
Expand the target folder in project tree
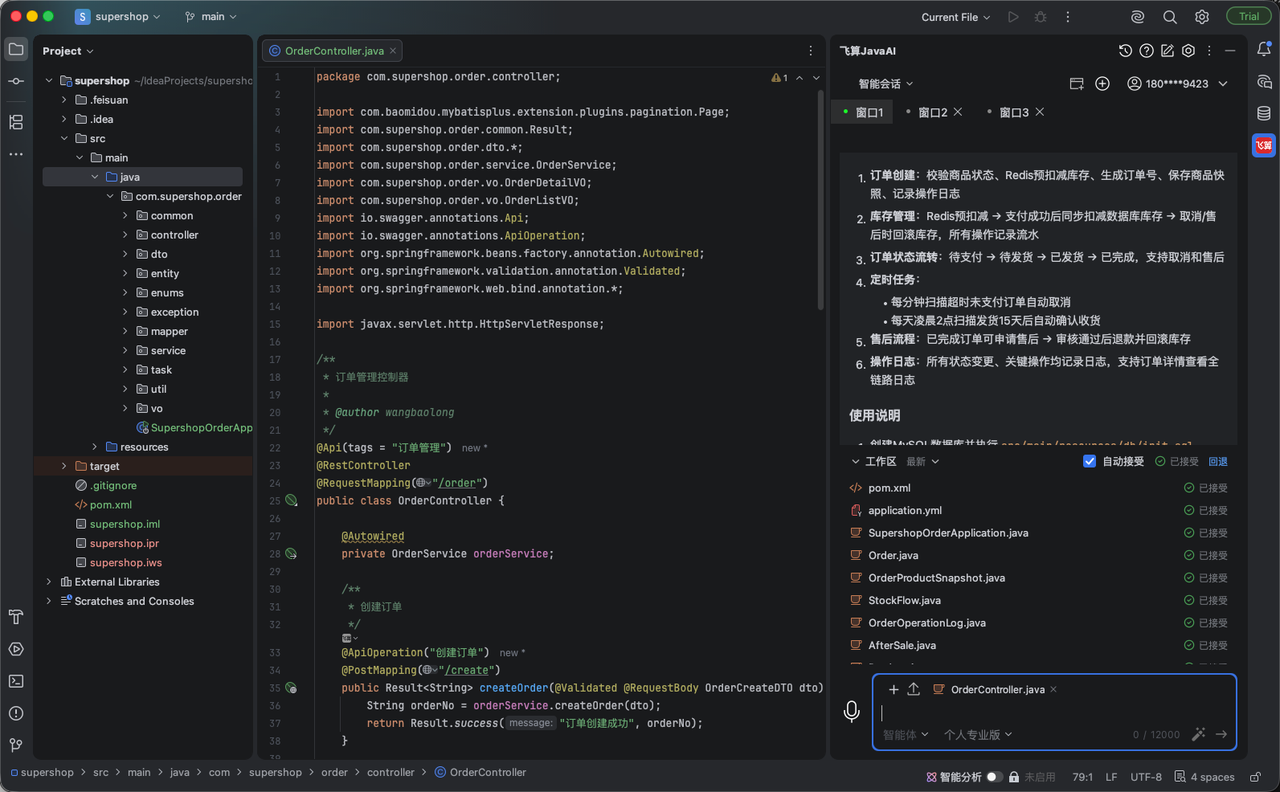point(64,466)
